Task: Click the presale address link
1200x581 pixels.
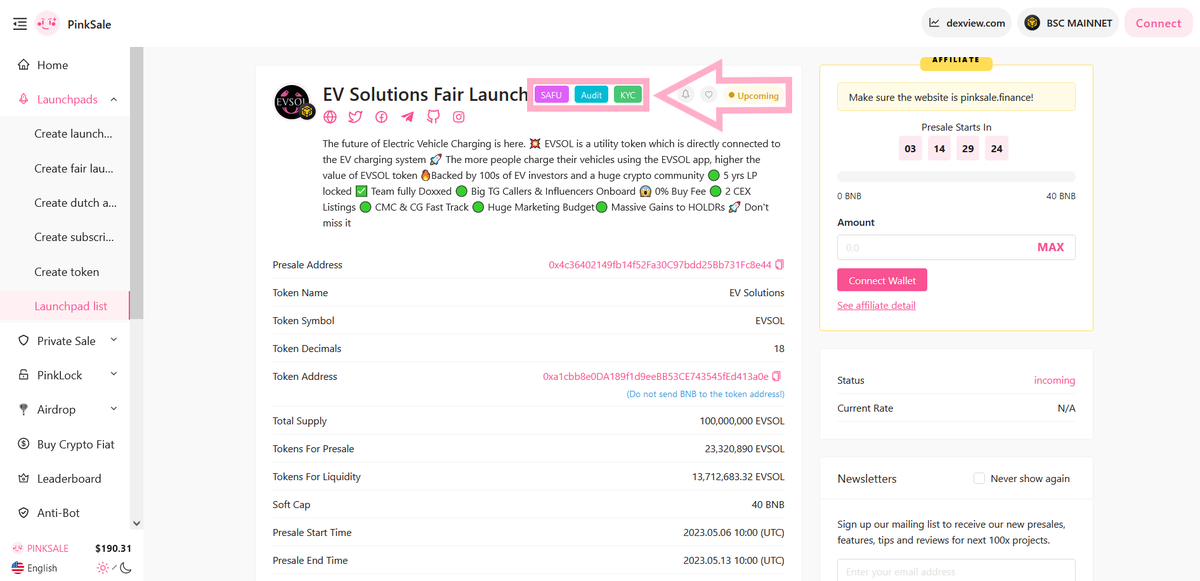Action: [660, 265]
